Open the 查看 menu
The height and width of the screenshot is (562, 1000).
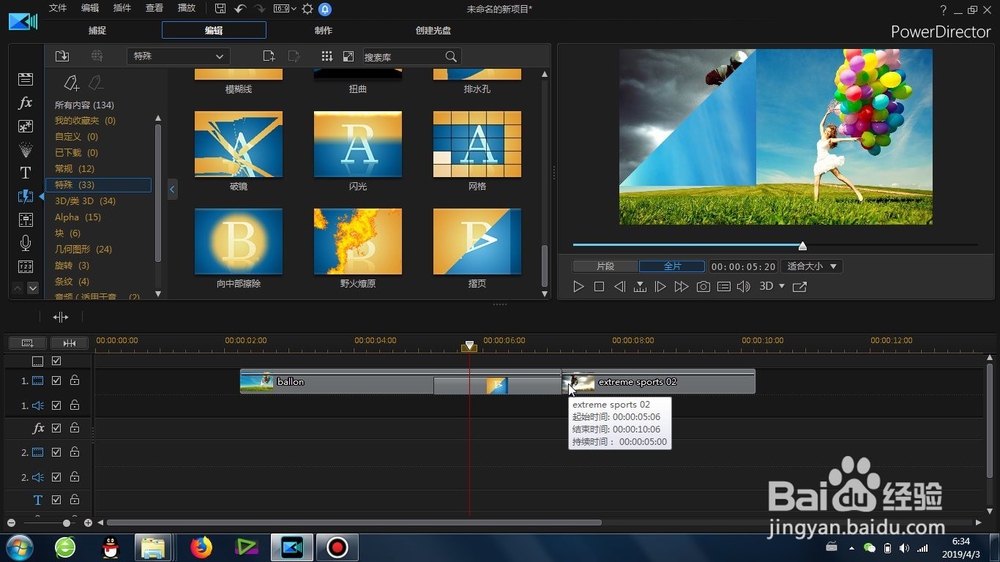coord(154,8)
